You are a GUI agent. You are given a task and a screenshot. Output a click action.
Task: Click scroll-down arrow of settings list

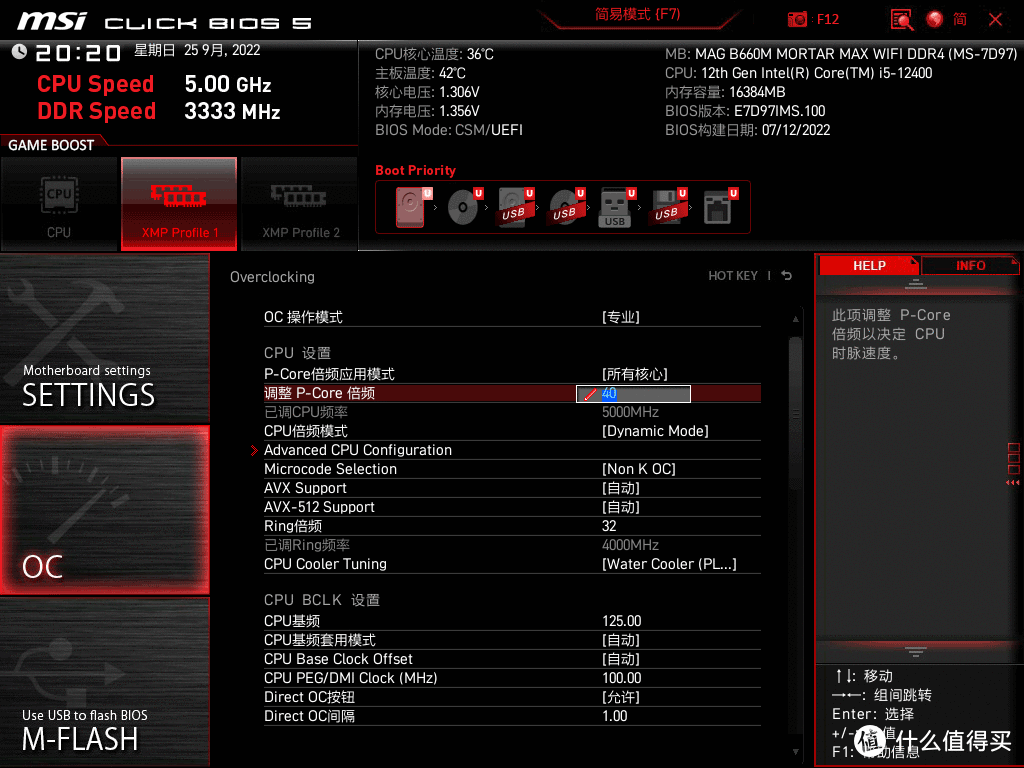click(x=795, y=752)
